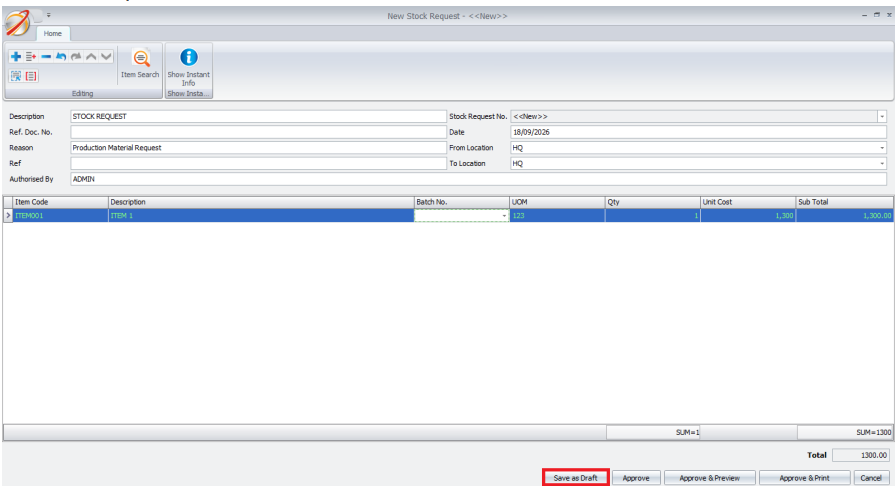This screenshot has height=489, width=896.
Task: Click the red bracket range icon
Action: click(x=31, y=76)
